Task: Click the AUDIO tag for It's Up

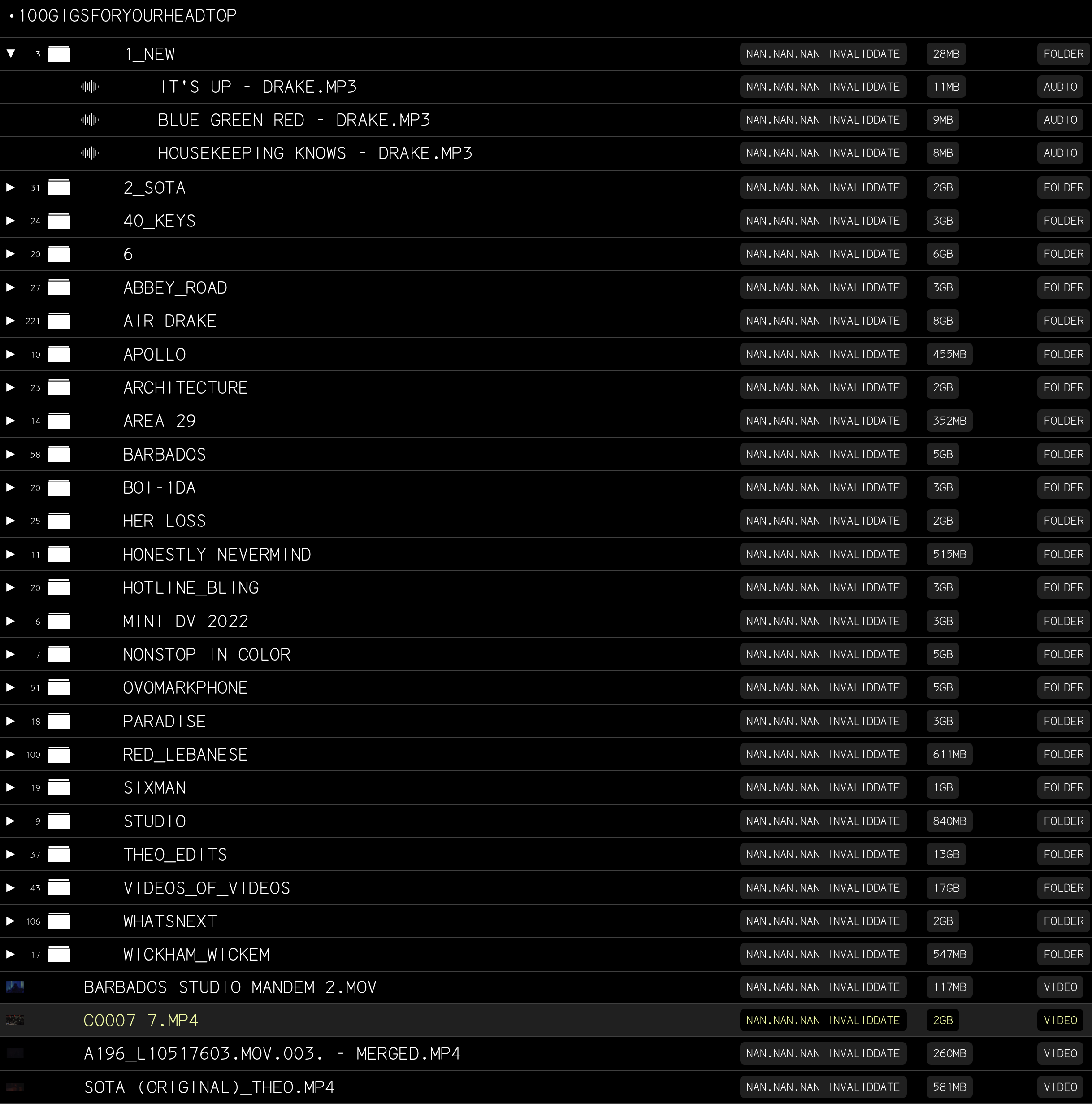Action: pyautogui.click(x=1060, y=87)
